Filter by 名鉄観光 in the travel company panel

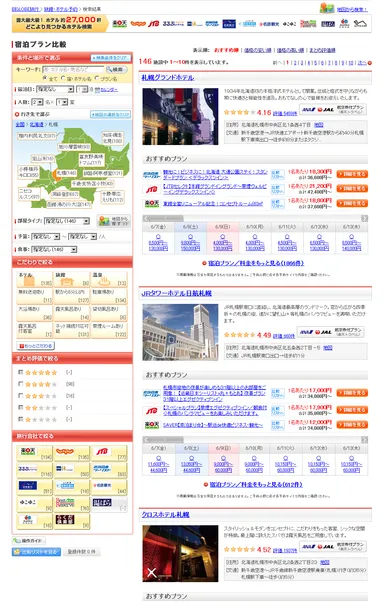pyautogui.click(x=109, y=487)
